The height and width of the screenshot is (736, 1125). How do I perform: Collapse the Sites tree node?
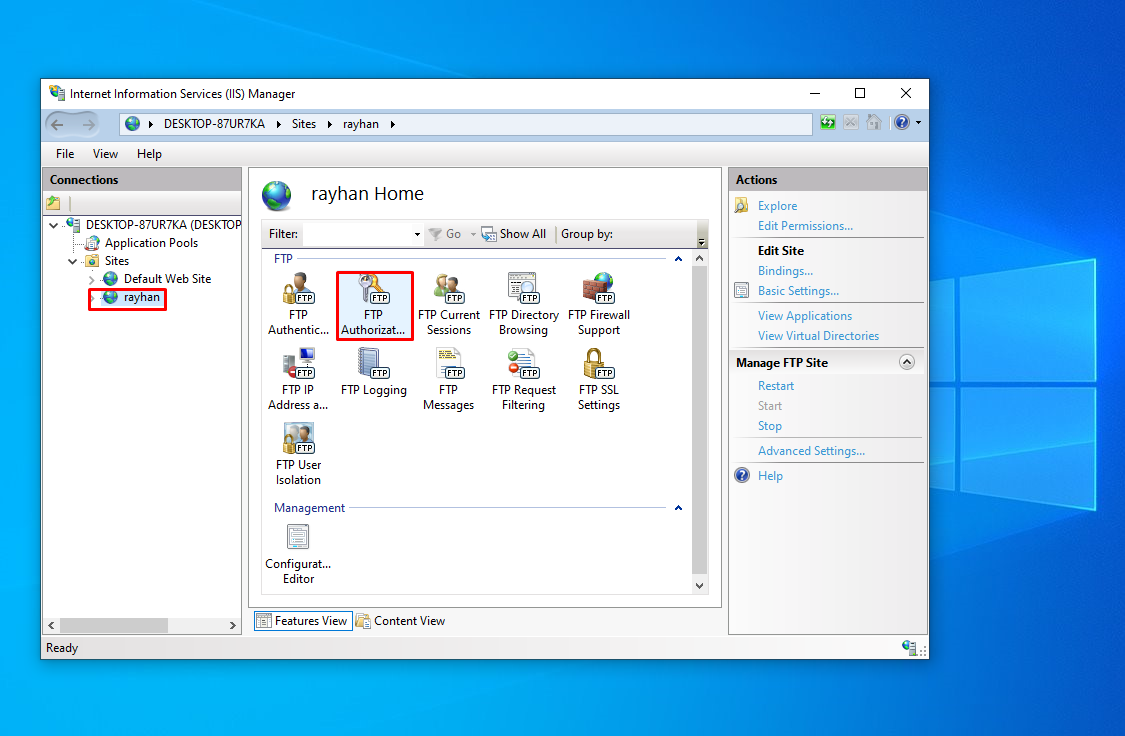72,261
